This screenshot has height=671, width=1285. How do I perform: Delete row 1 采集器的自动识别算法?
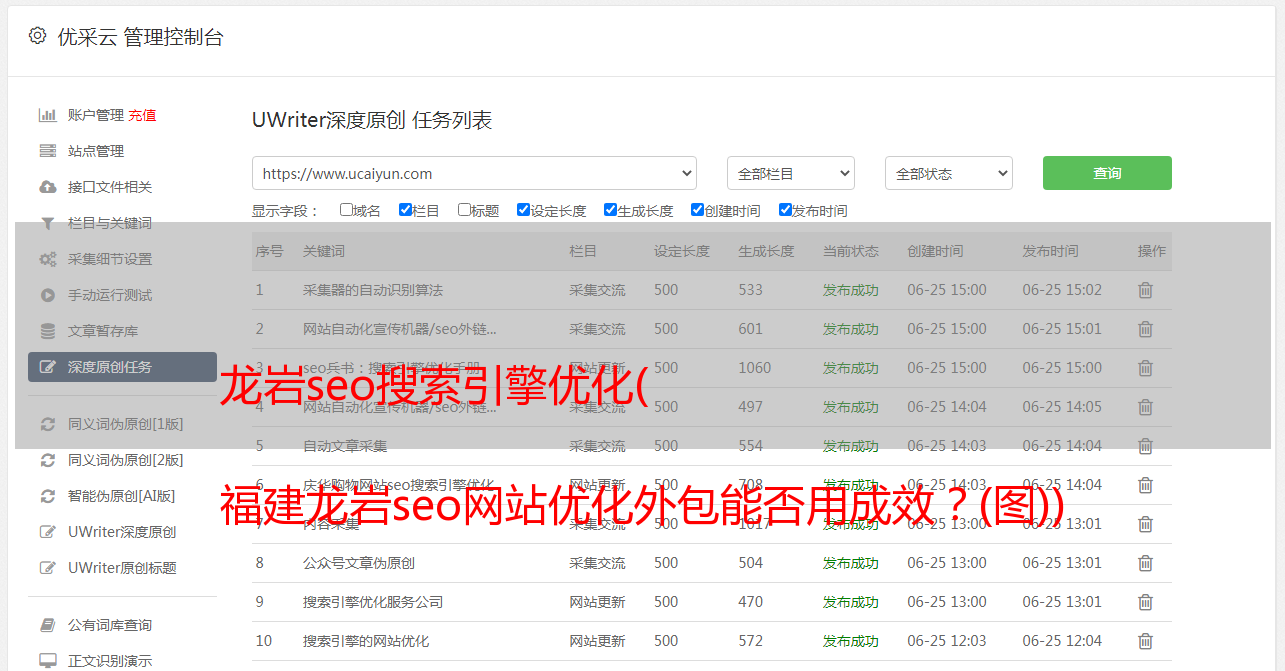tap(1146, 290)
